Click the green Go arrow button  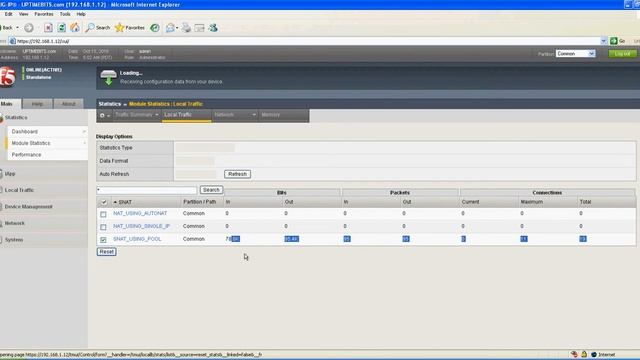point(613,41)
